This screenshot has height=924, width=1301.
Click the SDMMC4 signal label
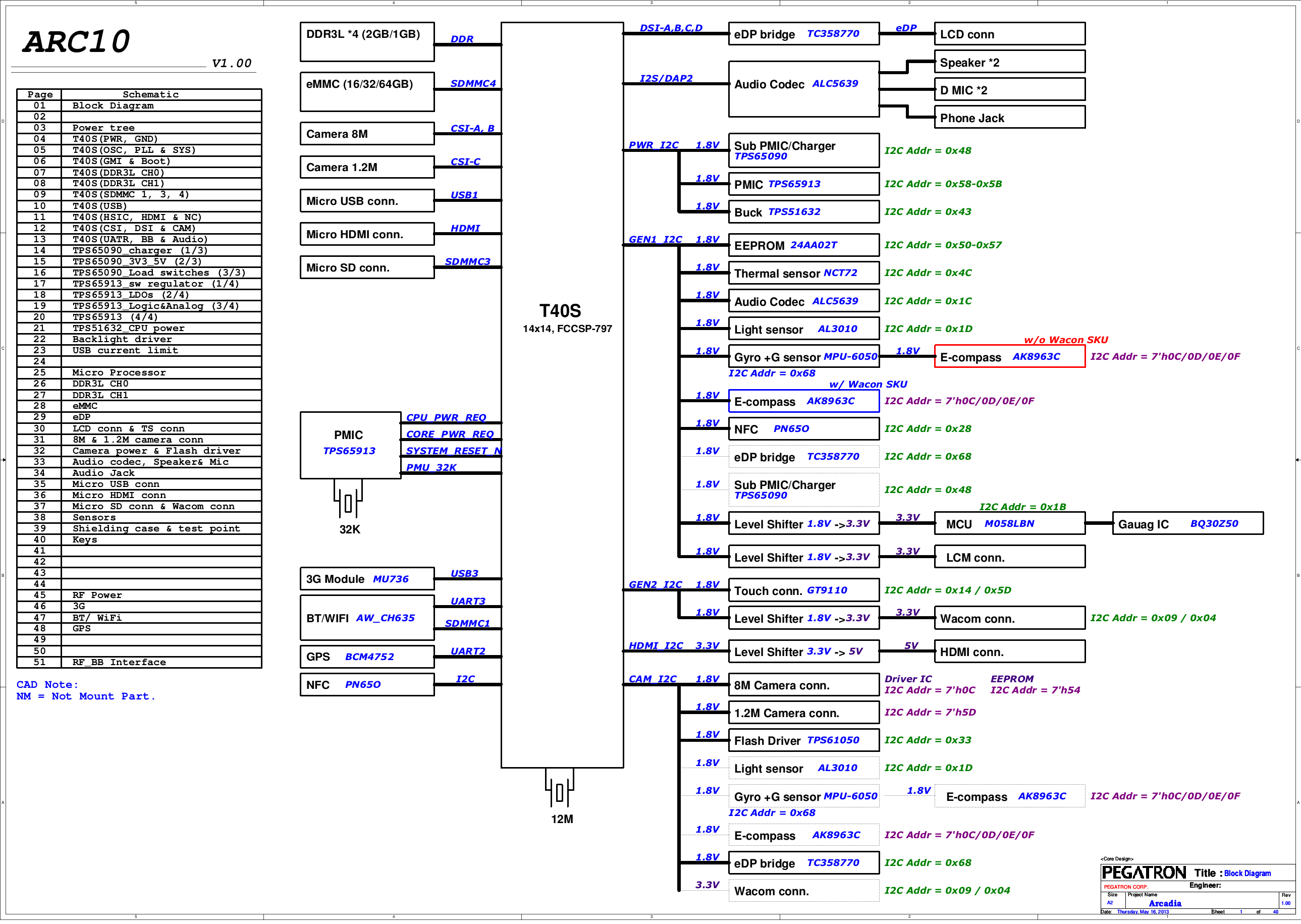(x=473, y=84)
